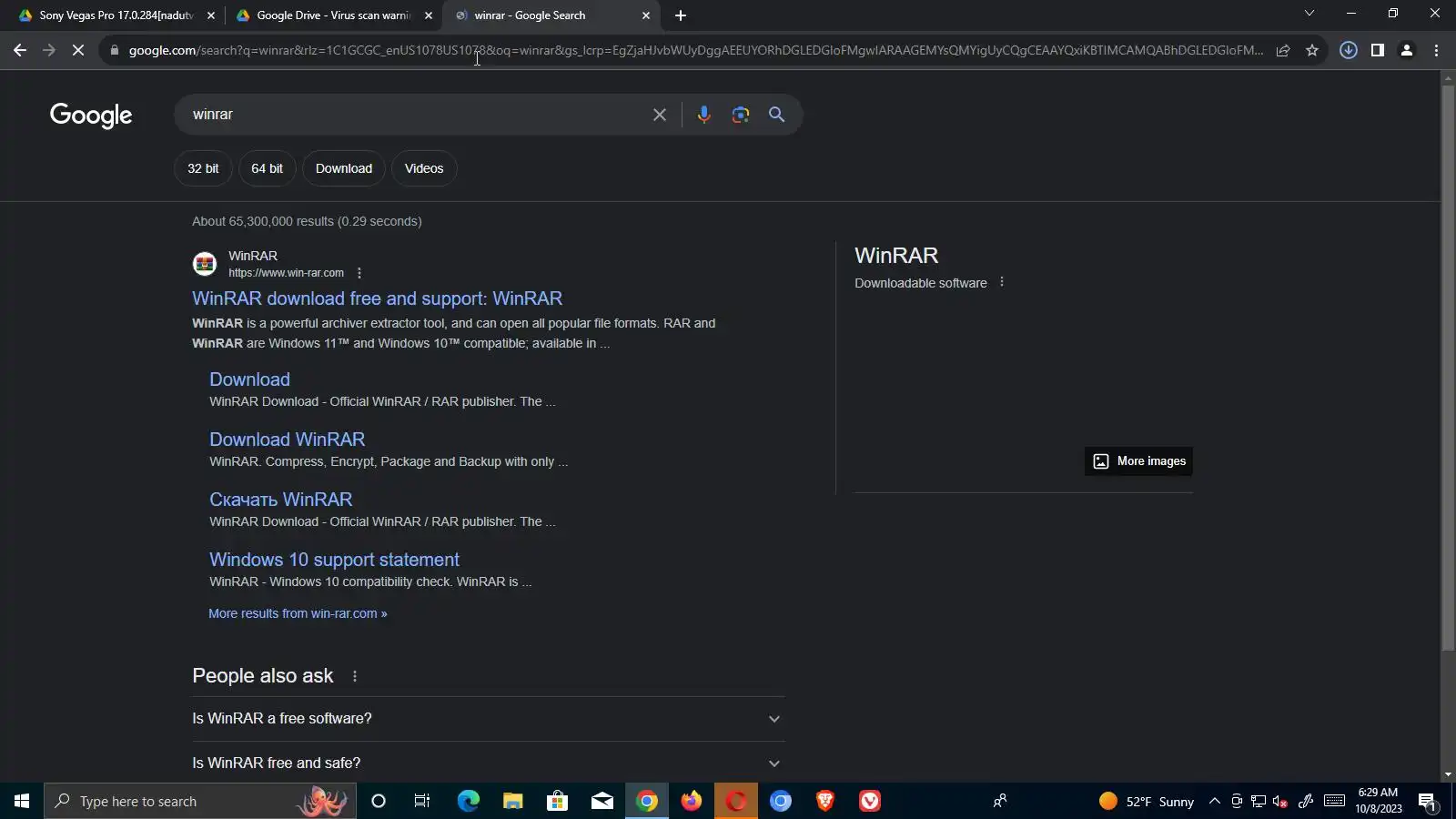Switch to Google Drive Virus scan tab
Screen dimensions: 1456x819
333,15
